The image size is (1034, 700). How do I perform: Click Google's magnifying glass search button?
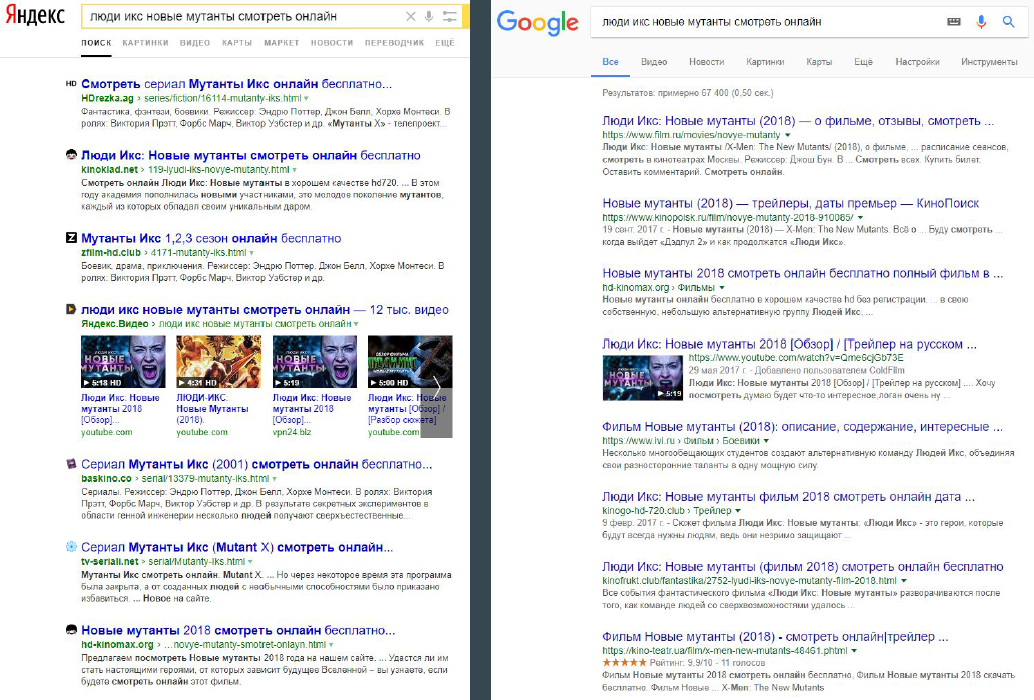coord(1008,22)
